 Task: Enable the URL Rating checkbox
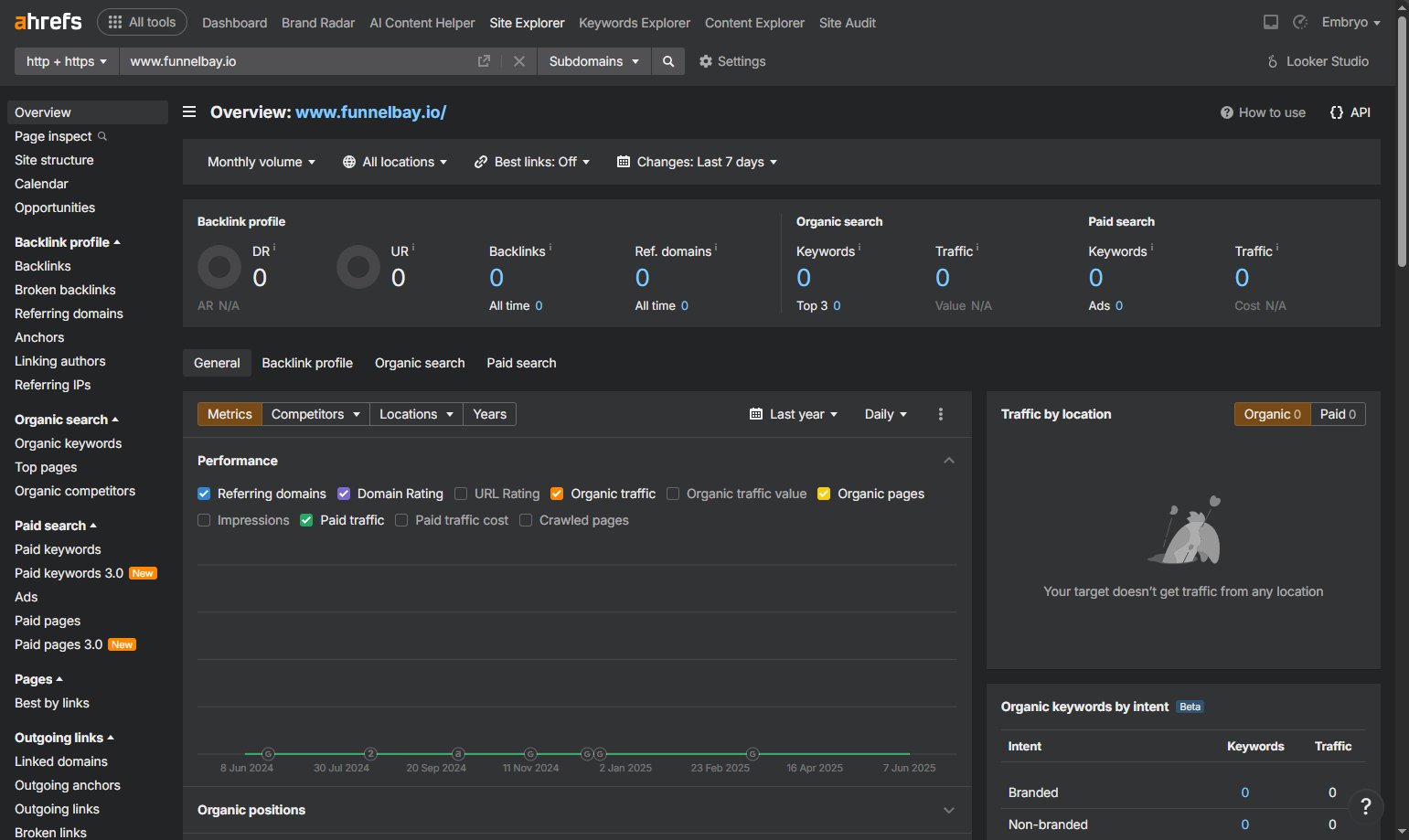(x=461, y=494)
